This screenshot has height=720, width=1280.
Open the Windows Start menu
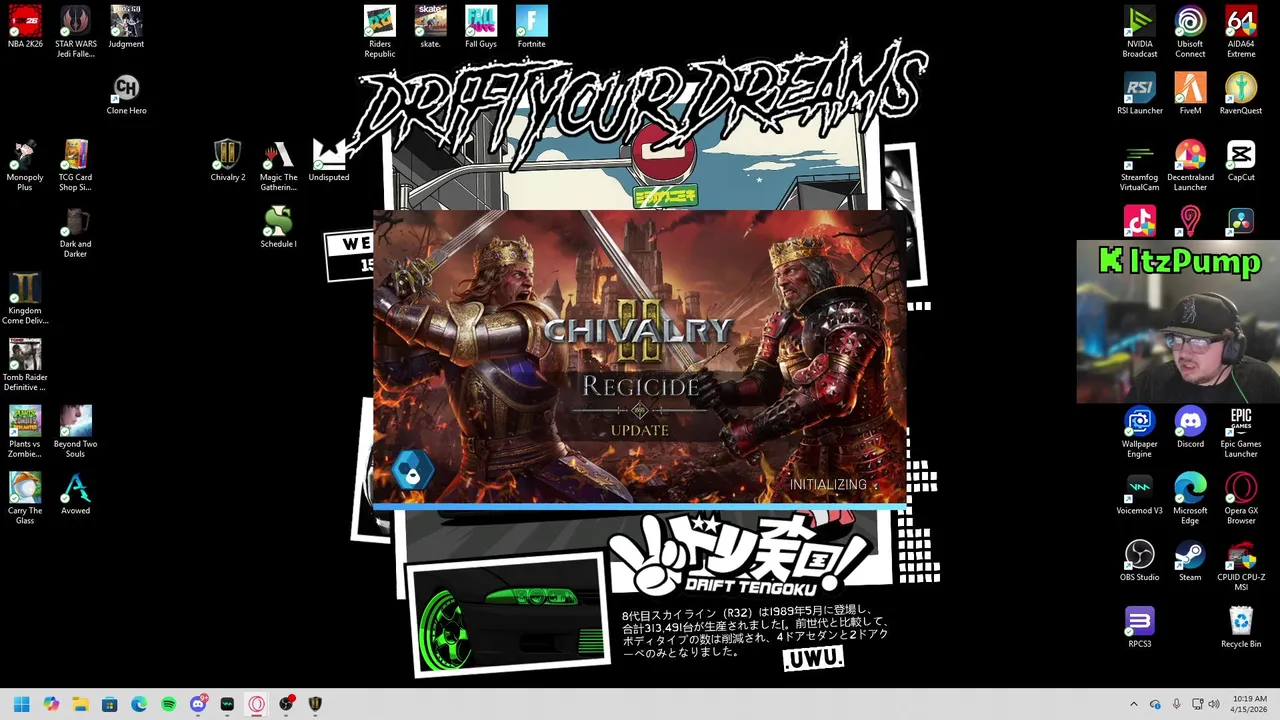pos(21,704)
